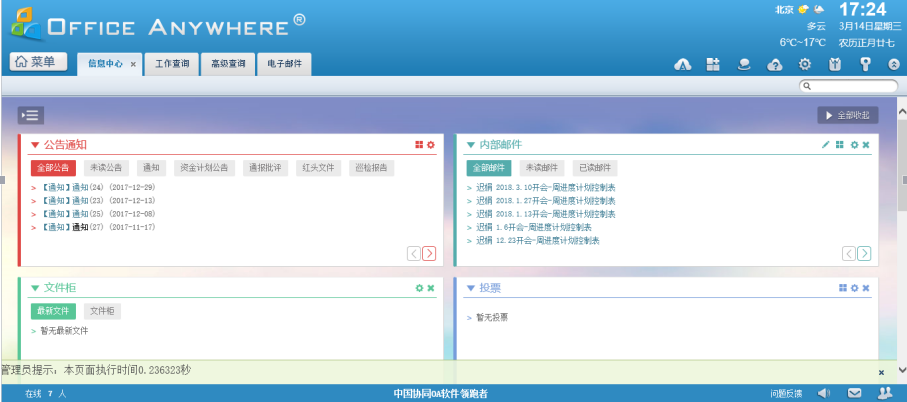The image size is (907, 402).
Task: Open the envelope message icon in status bar
Action: (855, 394)
